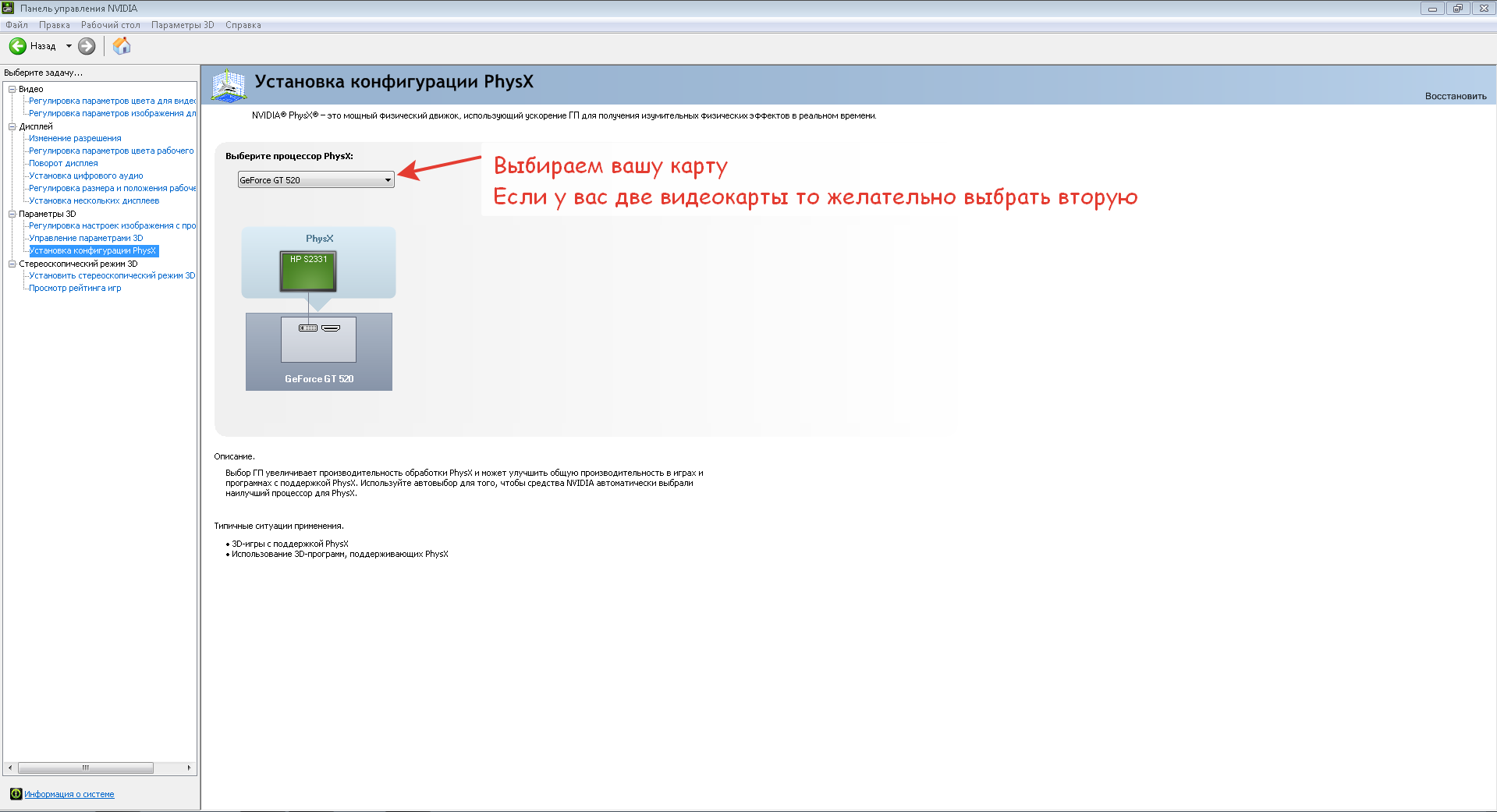The height and width of the screenshot is (812, 1497).
Task: Click the task tree scroll right arrow
Action: click(190, 768)
